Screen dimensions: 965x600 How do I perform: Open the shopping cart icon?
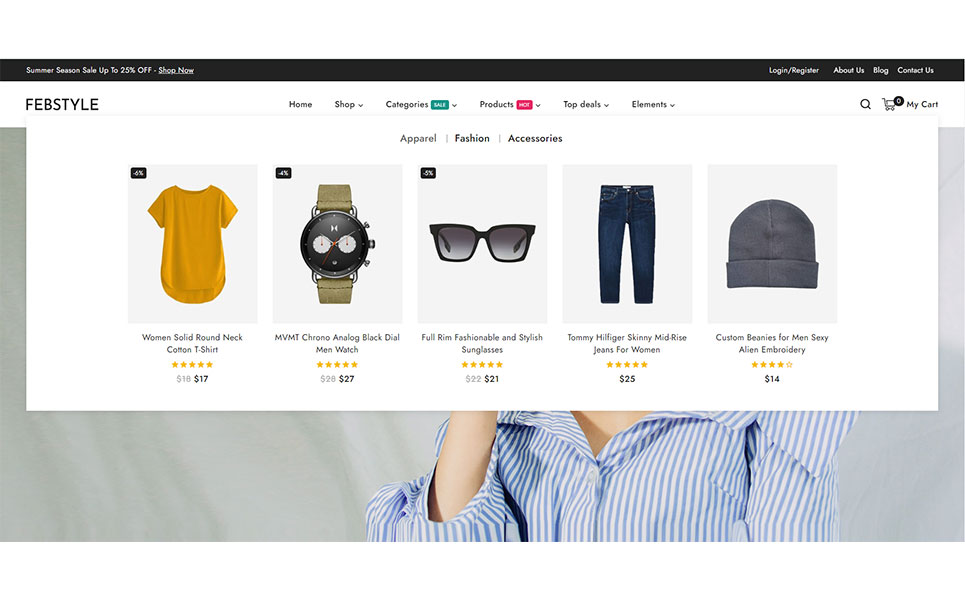tap(888, 104)
